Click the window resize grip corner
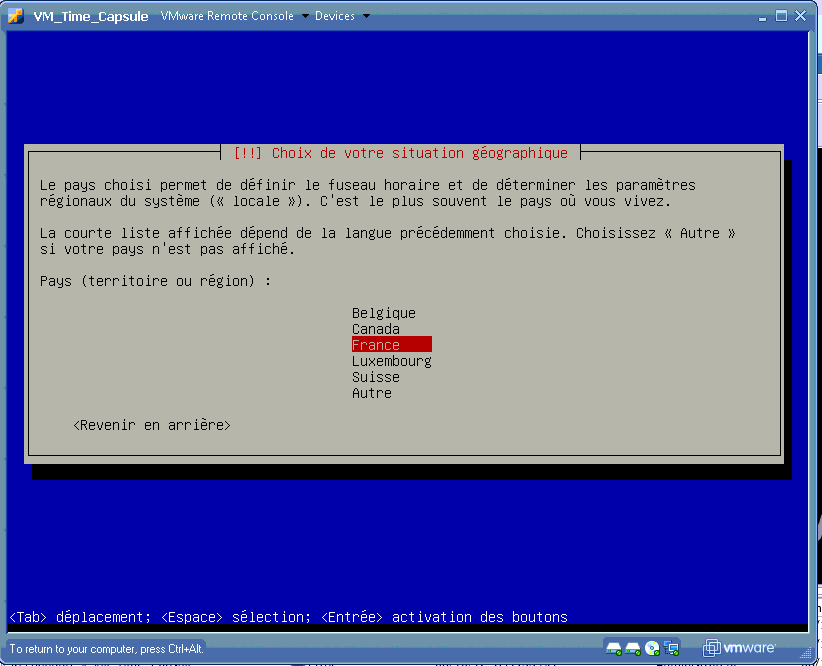 805,653
